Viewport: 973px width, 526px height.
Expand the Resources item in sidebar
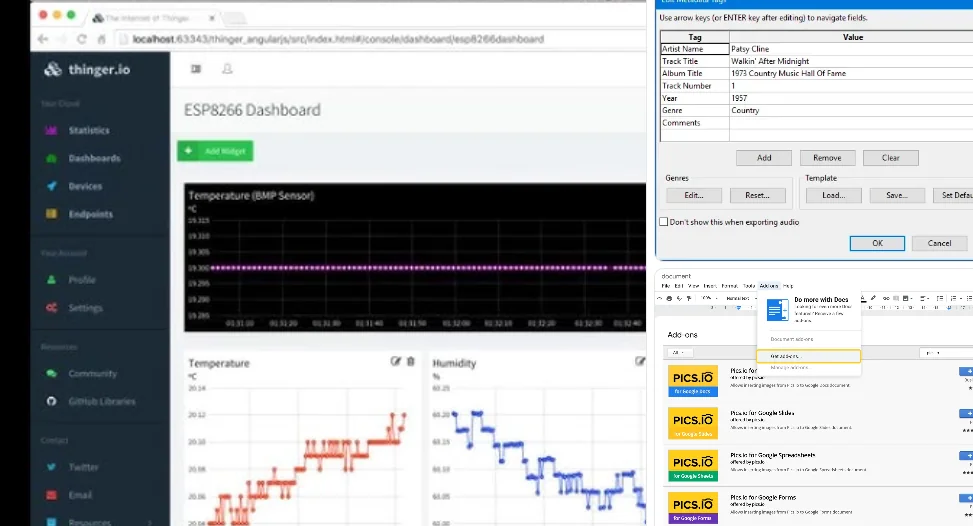click(90, 522)
